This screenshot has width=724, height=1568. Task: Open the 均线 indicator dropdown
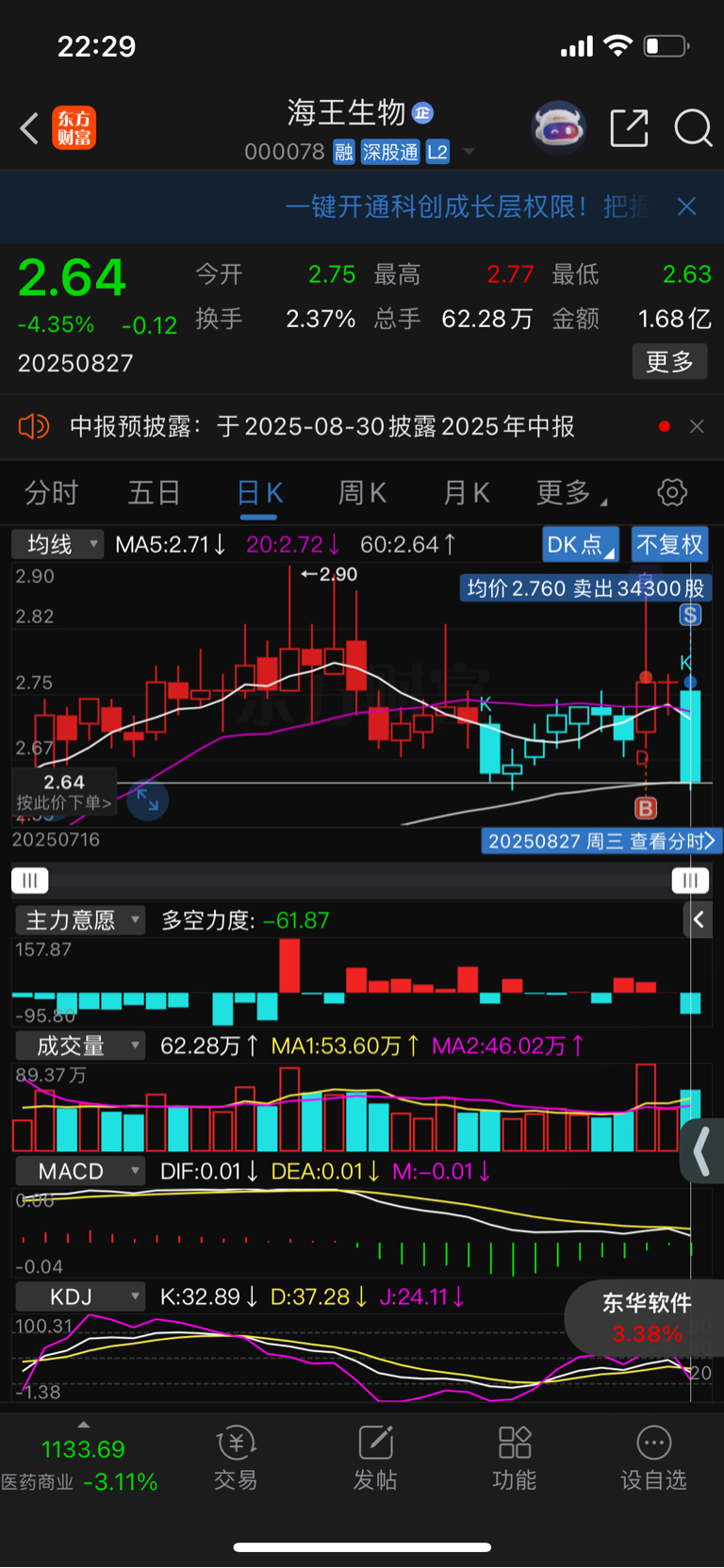57,544
